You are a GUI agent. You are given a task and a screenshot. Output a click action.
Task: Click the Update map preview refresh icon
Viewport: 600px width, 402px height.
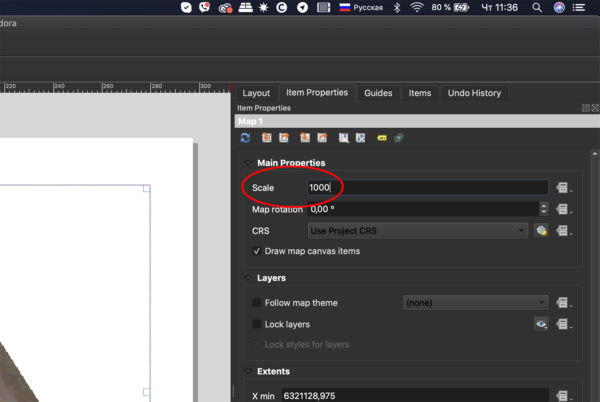[x=245, y=138]
